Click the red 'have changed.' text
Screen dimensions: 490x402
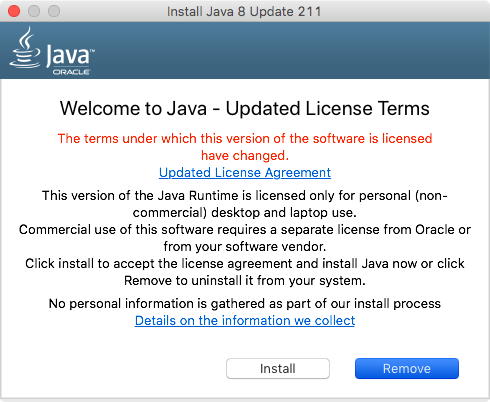tap(245, 155)
